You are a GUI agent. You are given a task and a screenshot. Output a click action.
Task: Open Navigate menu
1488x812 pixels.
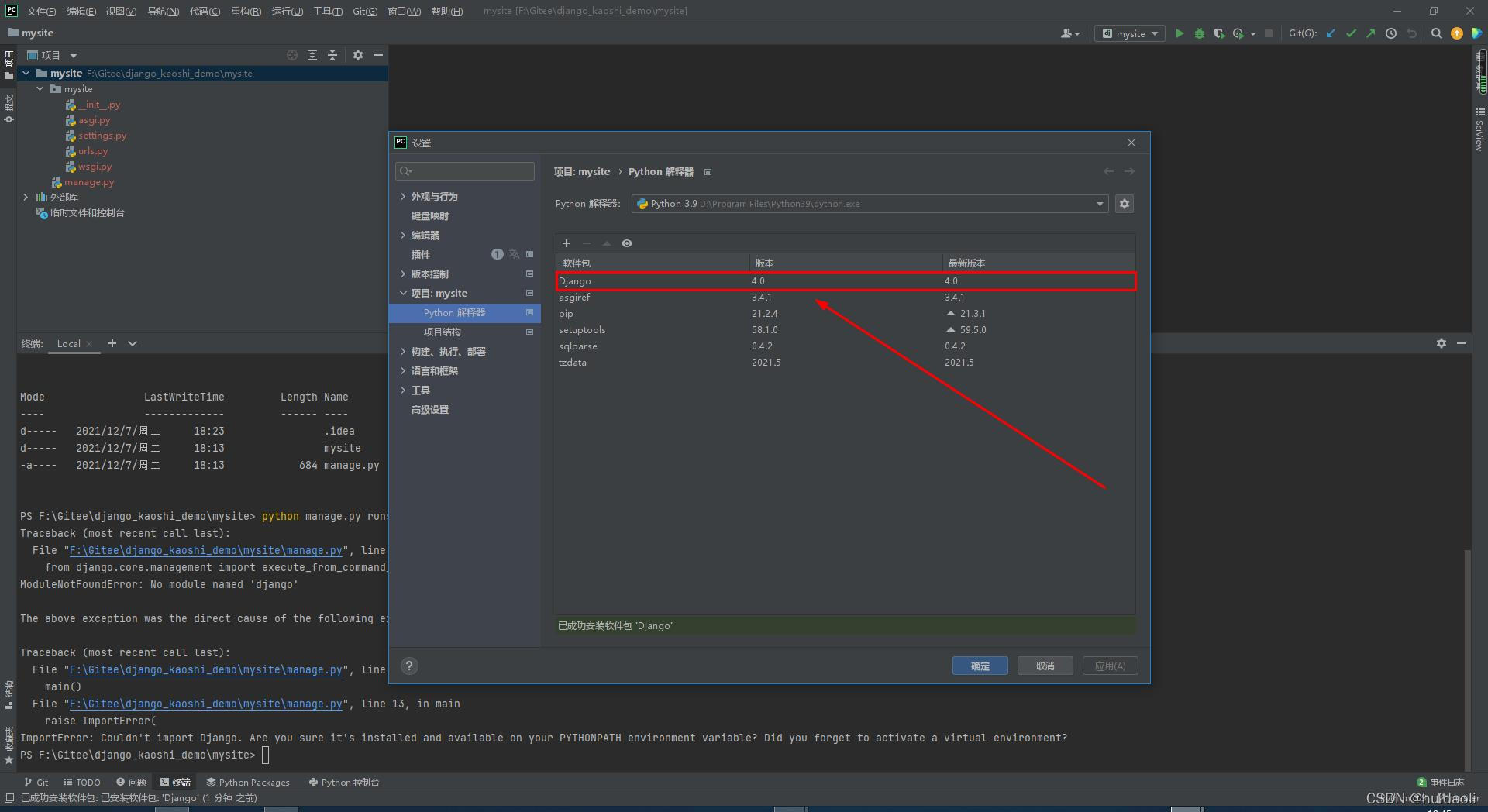coord(163,11)
